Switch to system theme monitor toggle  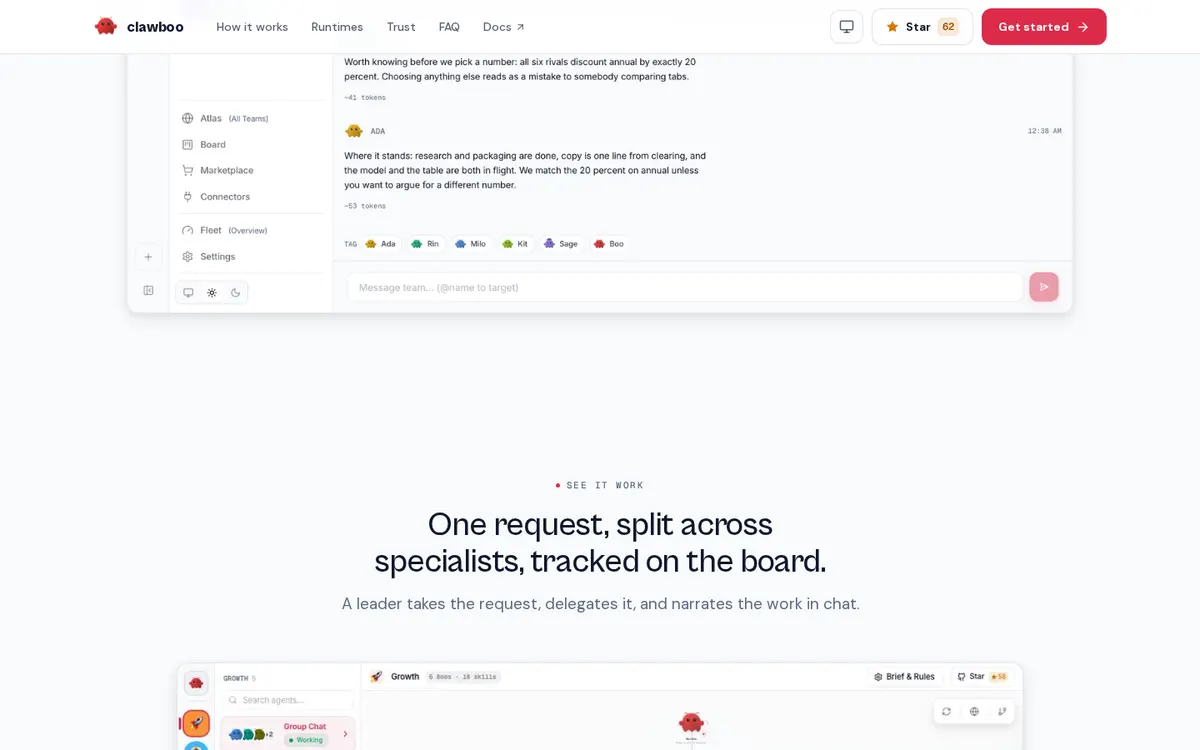click(x=188, y=293)
